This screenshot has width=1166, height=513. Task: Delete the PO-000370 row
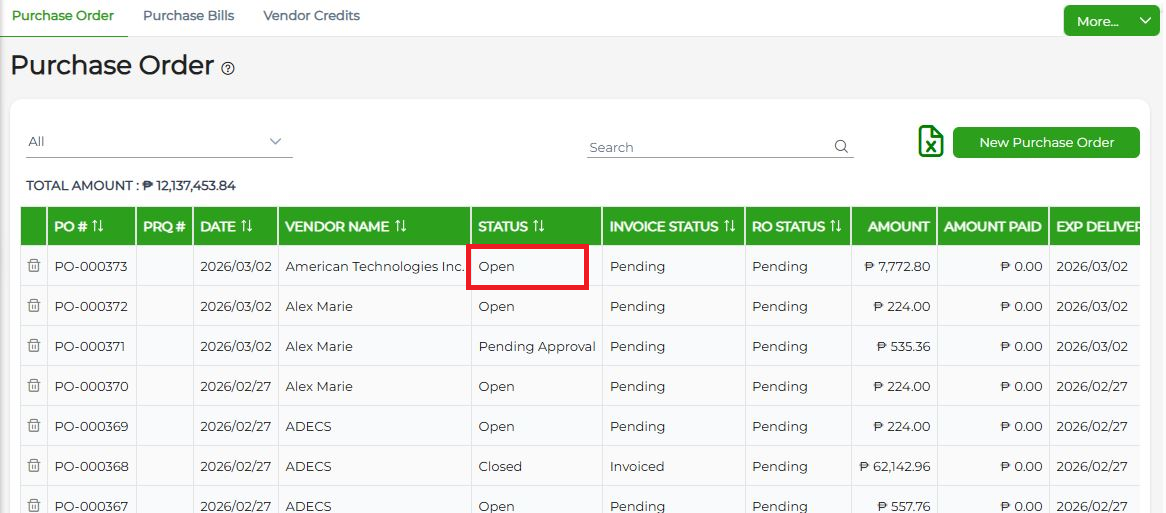[34, 386]
